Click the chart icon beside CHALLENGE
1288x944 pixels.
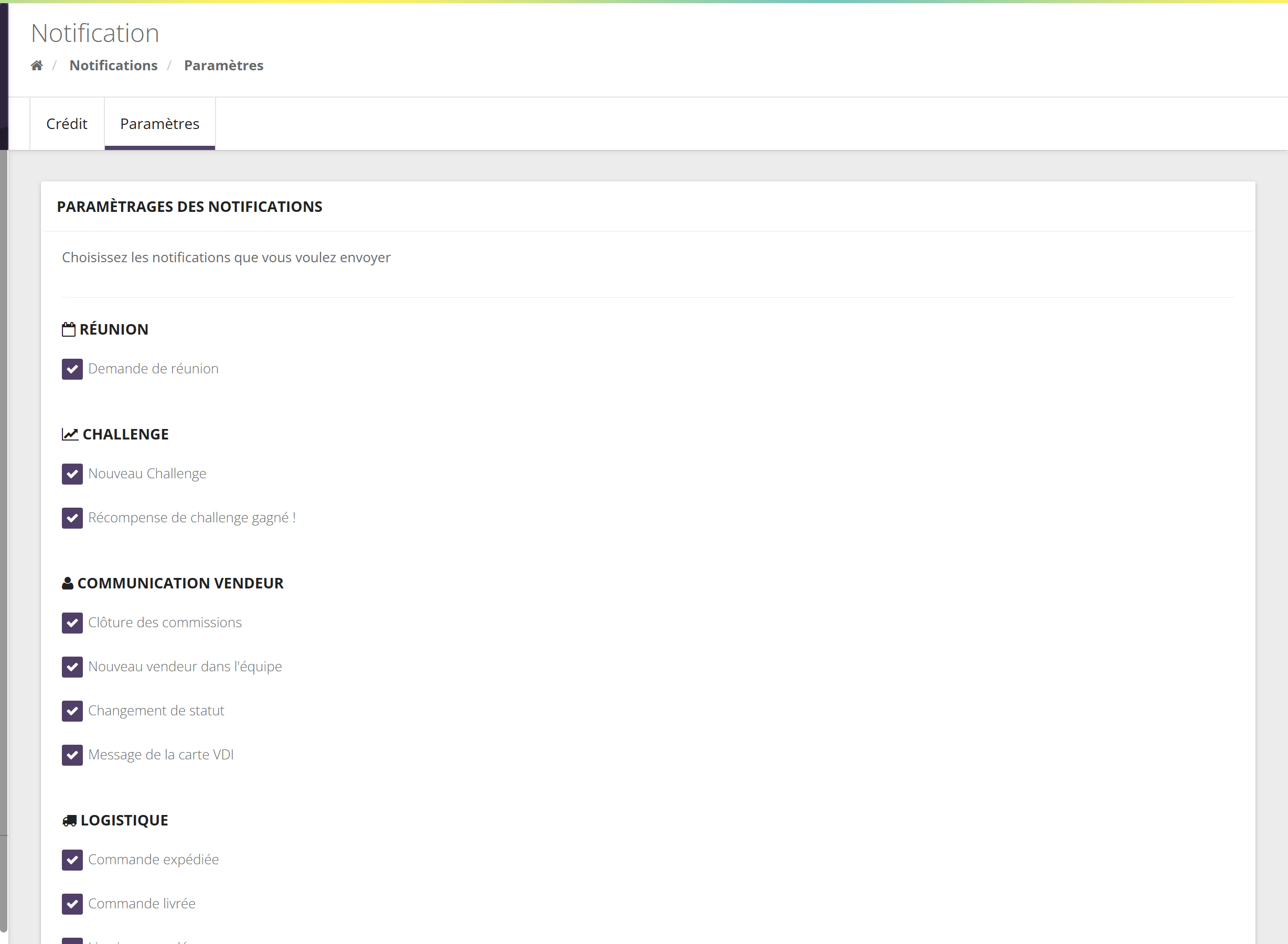tap(70, 434)
